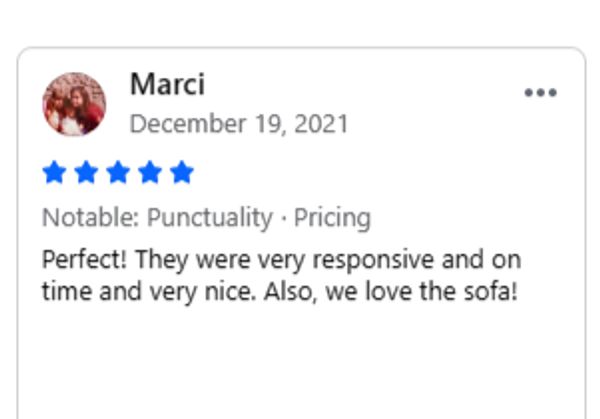
Task: Click Marci's profile picture
Action: click(73, 104)
